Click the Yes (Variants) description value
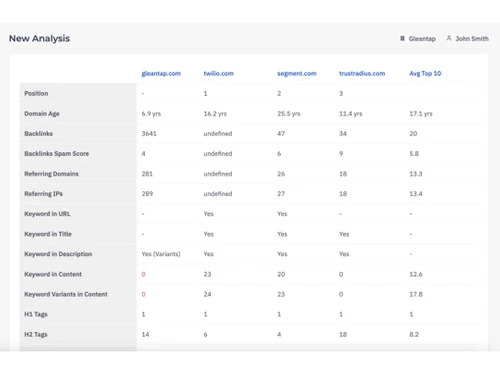The width and height of the screenshot is (500, 375). (161, 254)
